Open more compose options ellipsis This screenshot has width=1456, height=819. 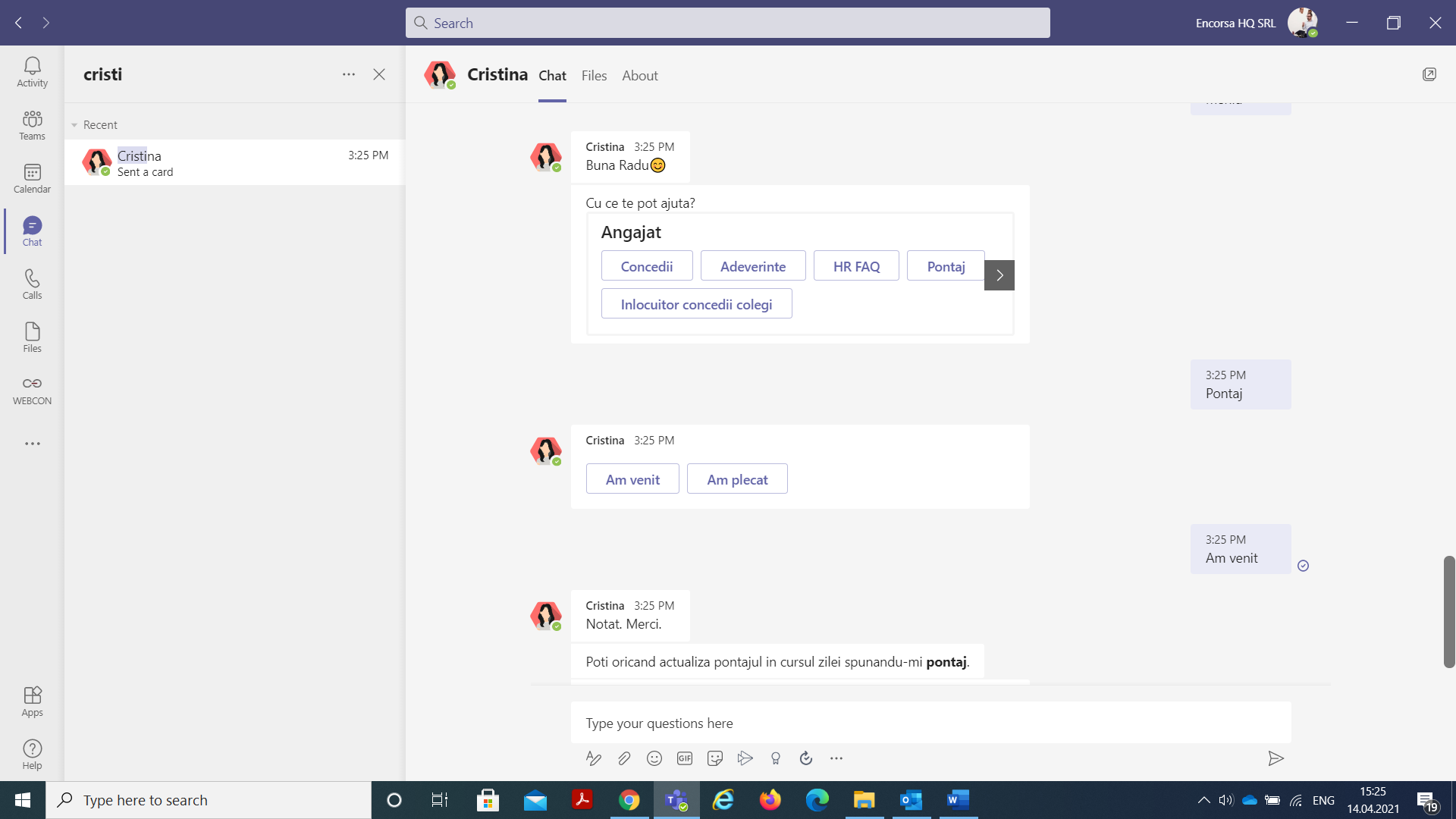point(836,758)
